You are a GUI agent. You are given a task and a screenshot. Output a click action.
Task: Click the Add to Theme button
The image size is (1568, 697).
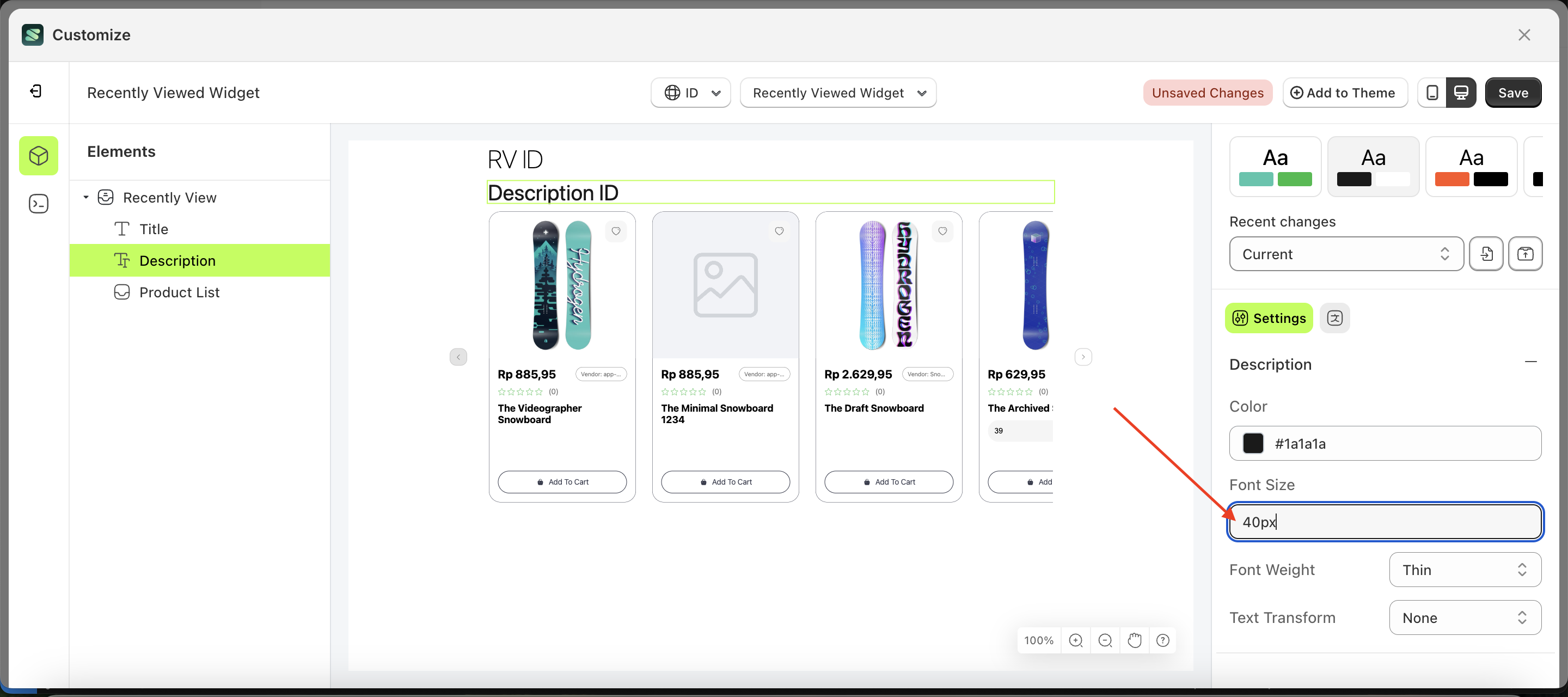tap(1345, 92)
